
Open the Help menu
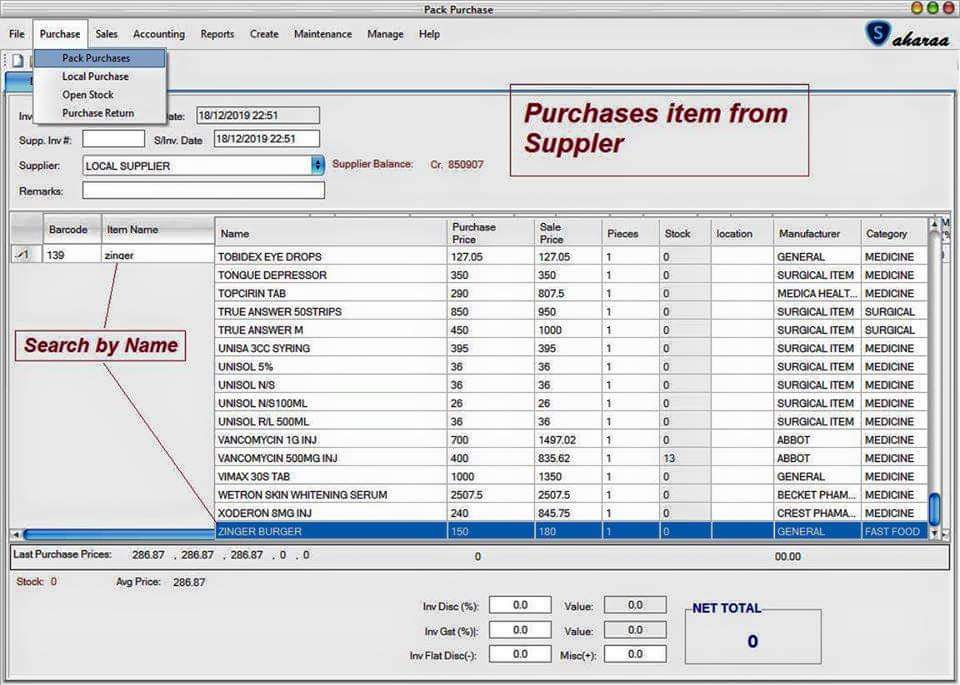(429, 34)
